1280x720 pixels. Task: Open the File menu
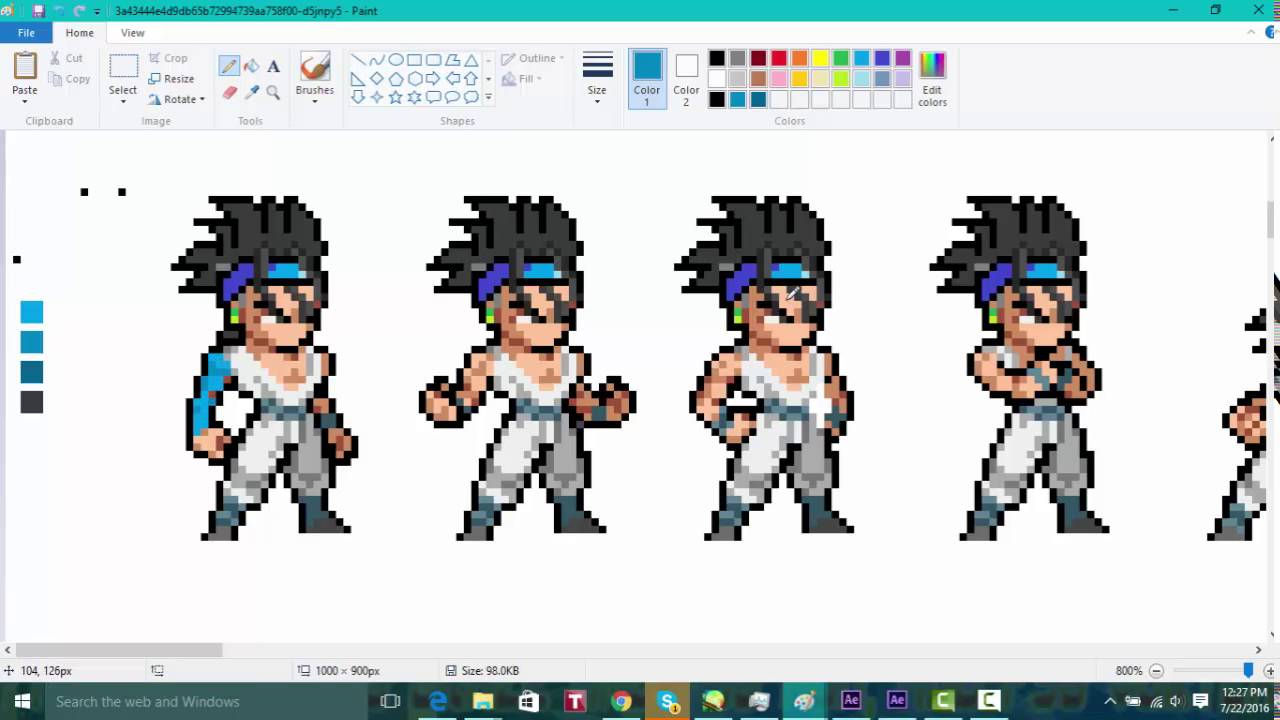point(26,33)
